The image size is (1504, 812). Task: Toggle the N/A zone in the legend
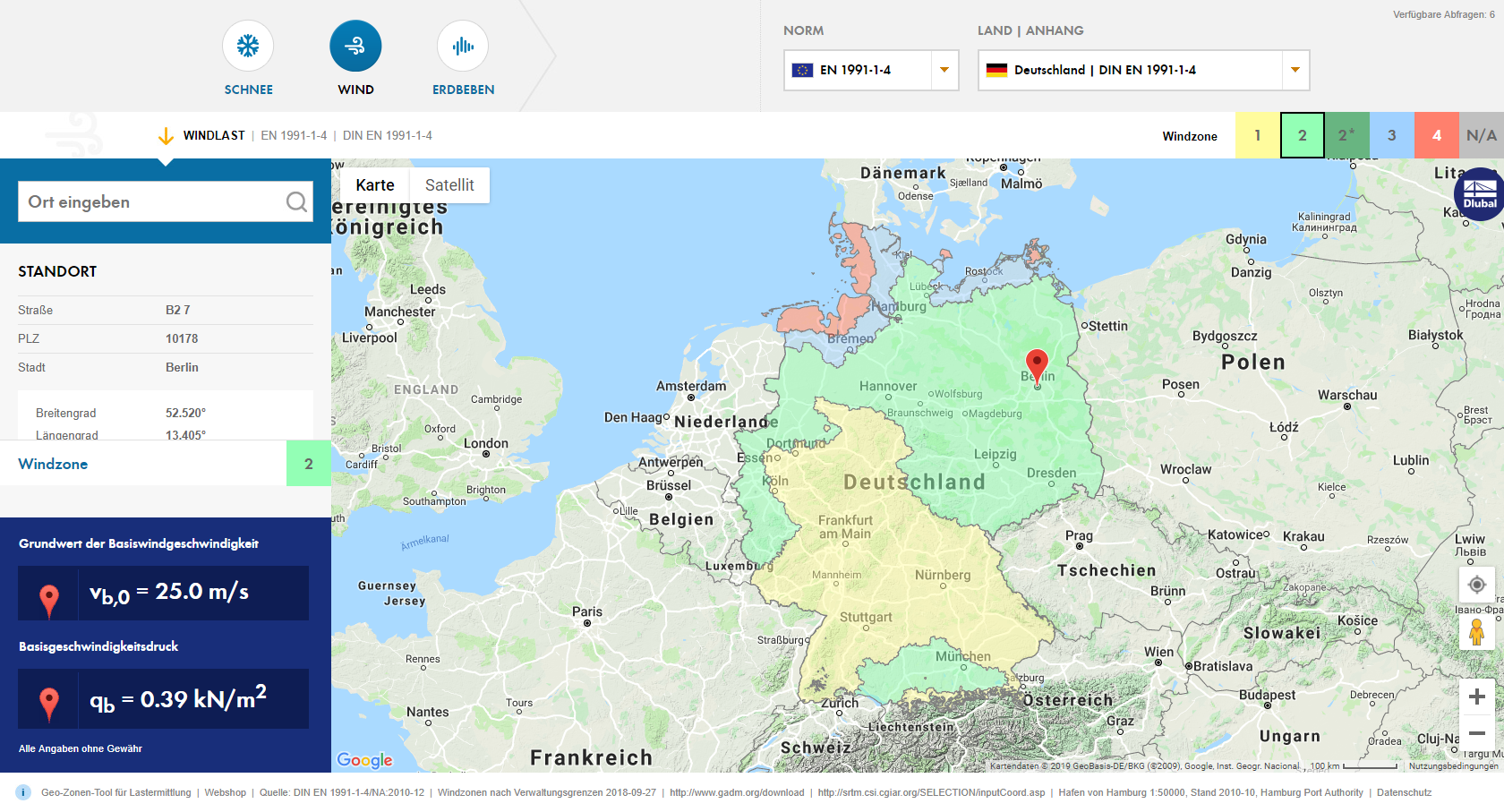click(1482, 135)
